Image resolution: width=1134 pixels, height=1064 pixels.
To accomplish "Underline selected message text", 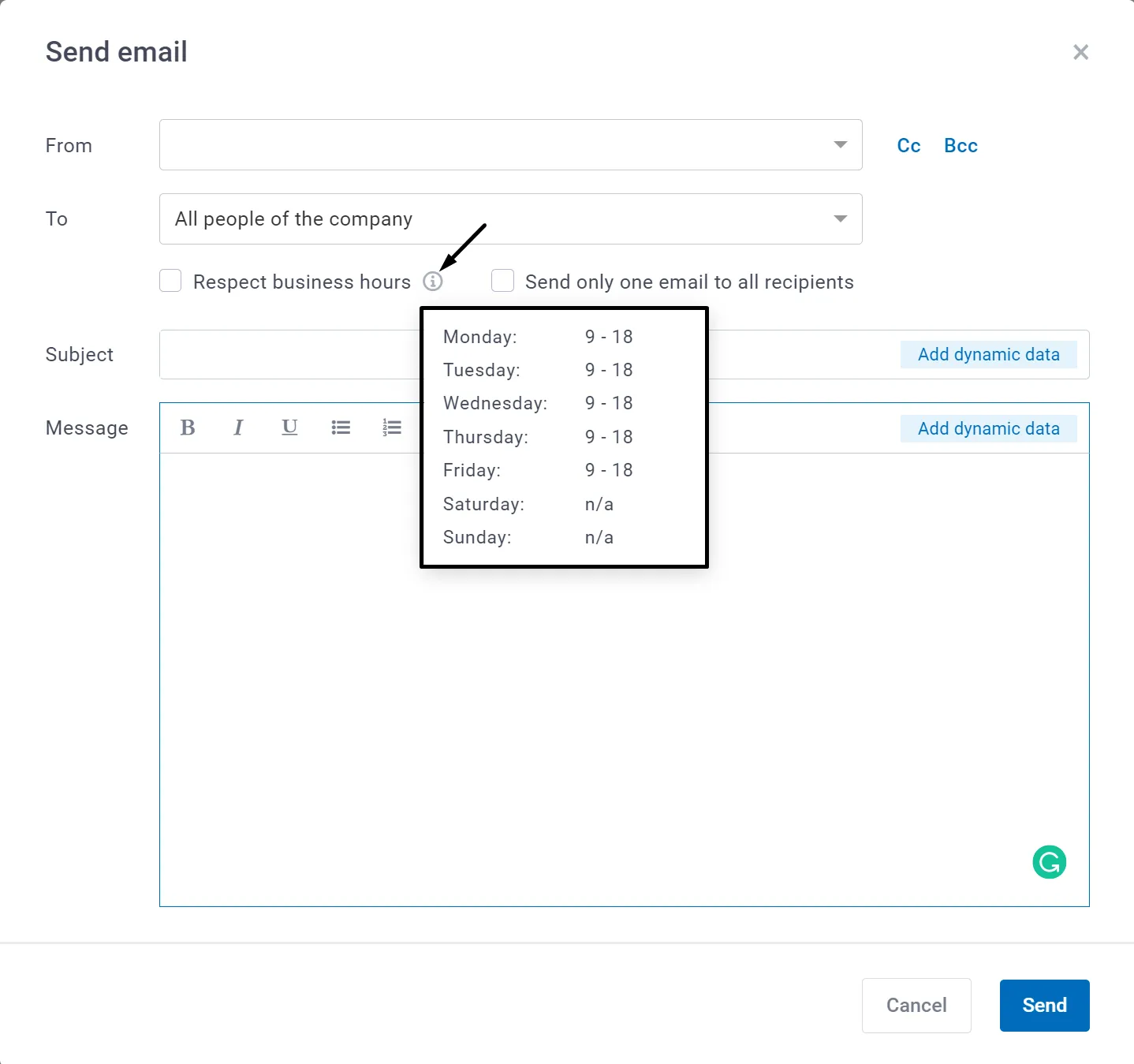I will pos(289,427).
